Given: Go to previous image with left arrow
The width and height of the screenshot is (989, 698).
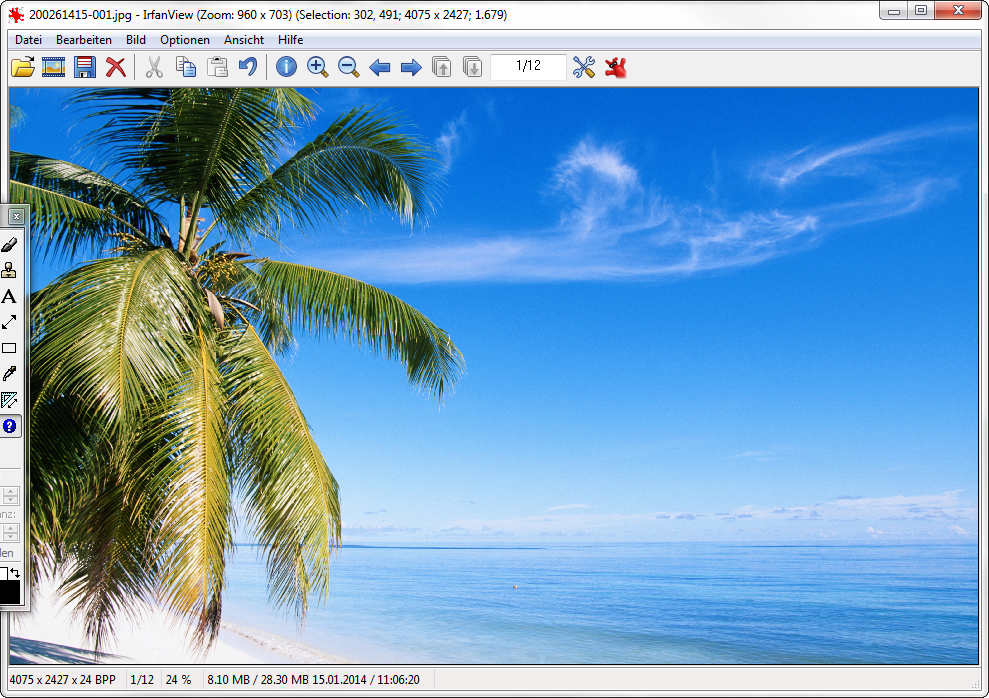Looking at the screenshot, I should pos(380,67).
